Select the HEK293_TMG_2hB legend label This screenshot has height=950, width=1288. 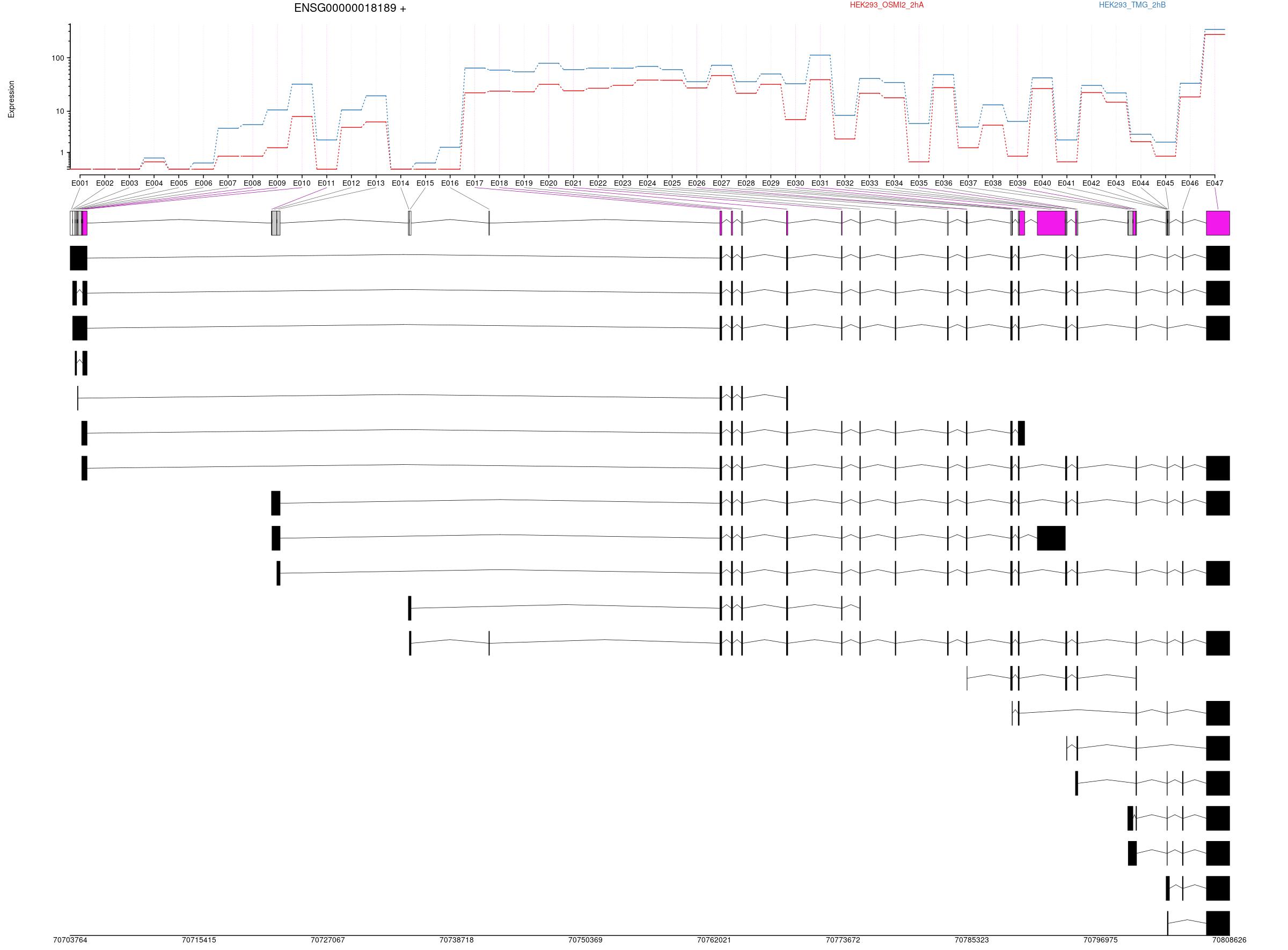click(x=1132, y=5)
